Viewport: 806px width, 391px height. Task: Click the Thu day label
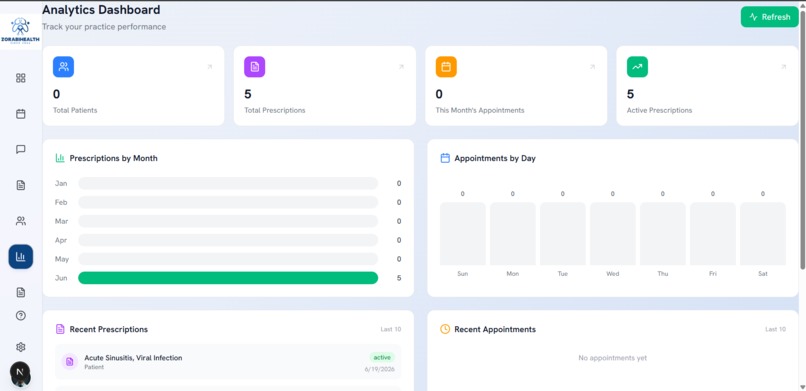tap(663, 274)
